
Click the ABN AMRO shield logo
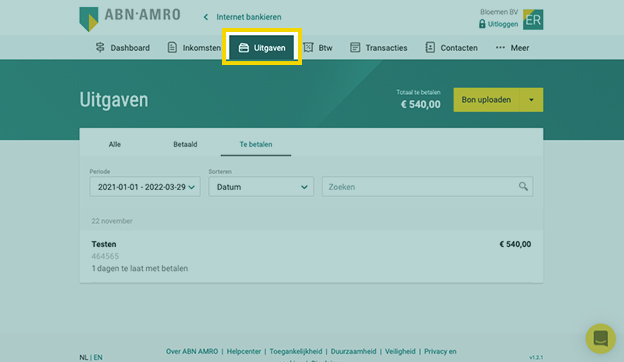[x=89, y=19]
